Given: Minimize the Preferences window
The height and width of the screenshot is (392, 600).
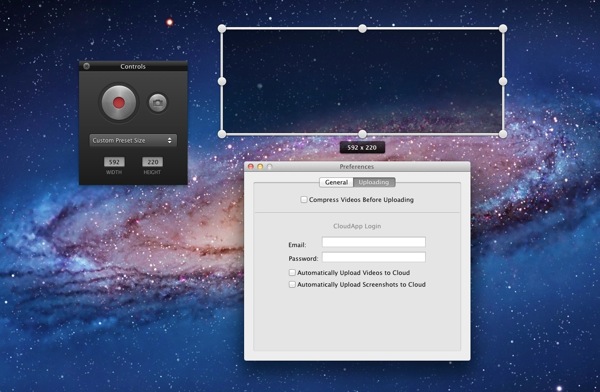Looking at the screenshot, I should (260, 167).
